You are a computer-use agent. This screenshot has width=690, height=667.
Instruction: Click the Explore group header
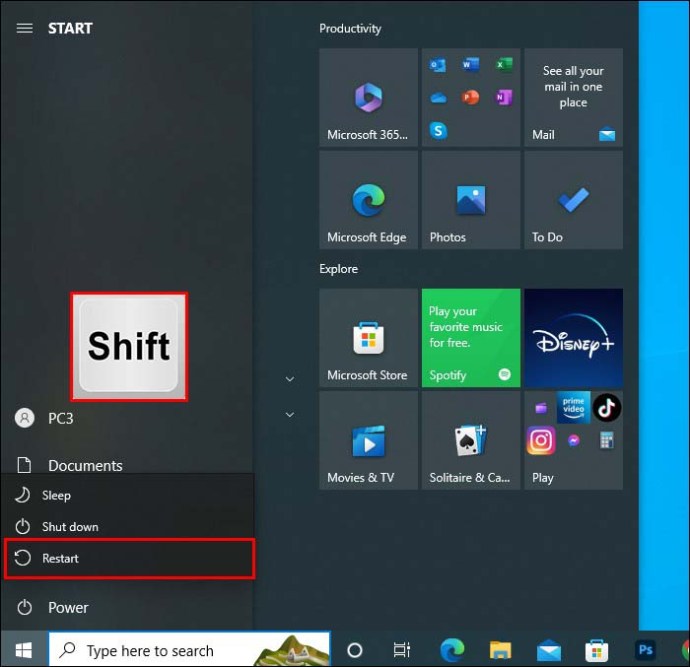click(x=338, y=269)
